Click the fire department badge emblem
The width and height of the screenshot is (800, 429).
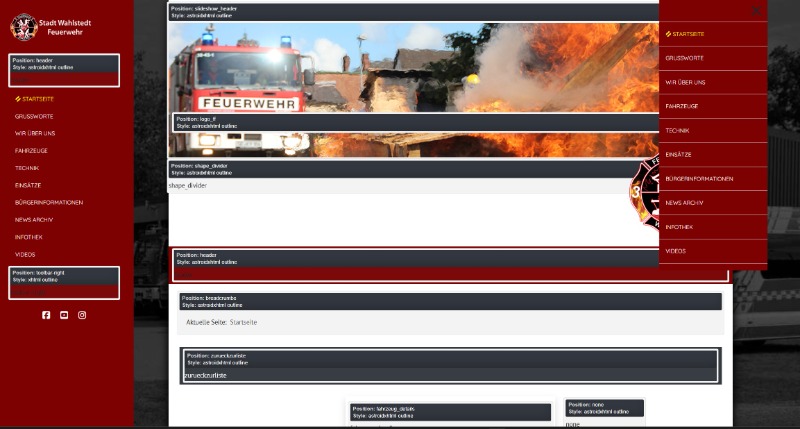coord(644,192)
